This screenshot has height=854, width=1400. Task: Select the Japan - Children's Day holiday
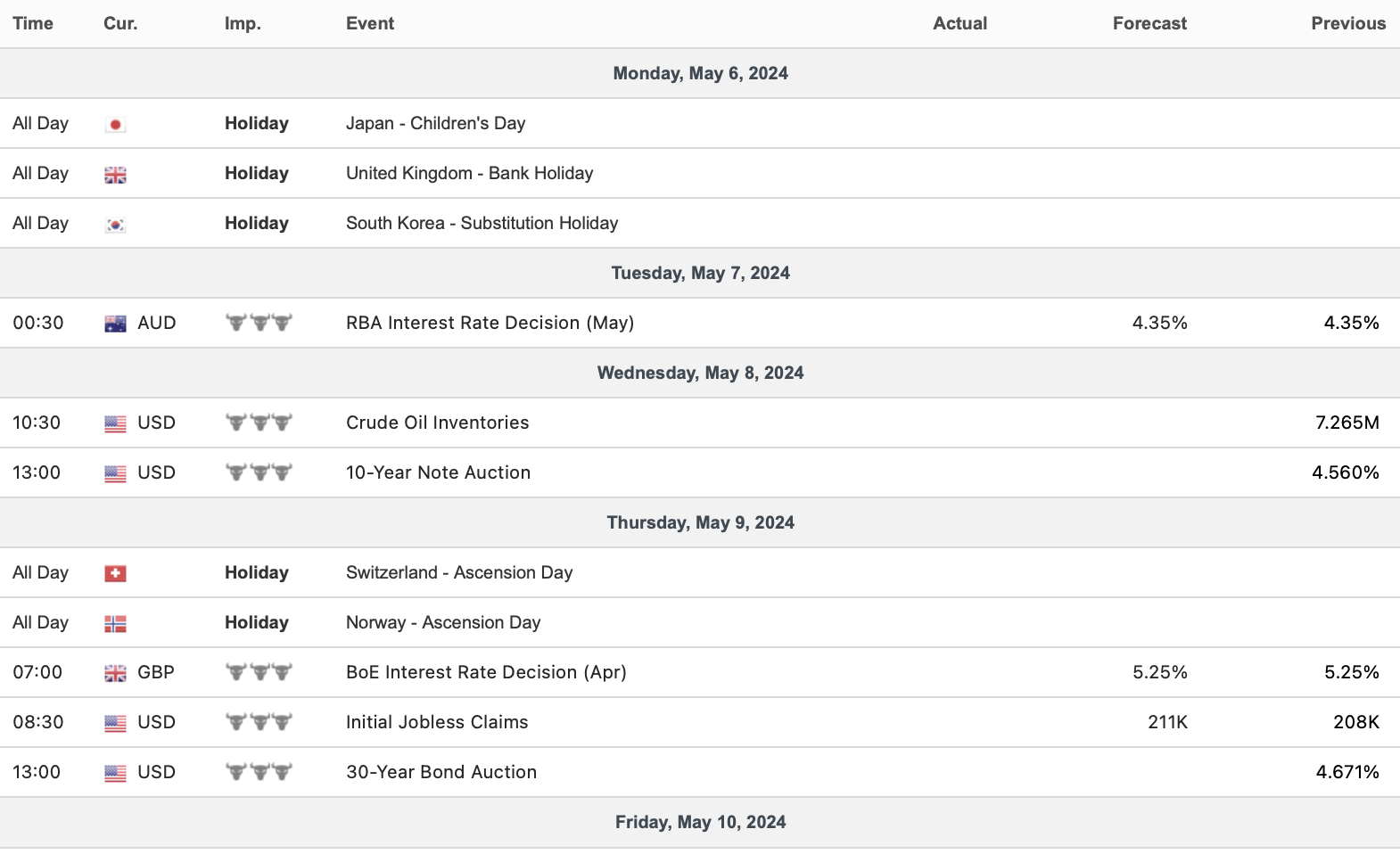pyautogui.click(x=435, y=123)
